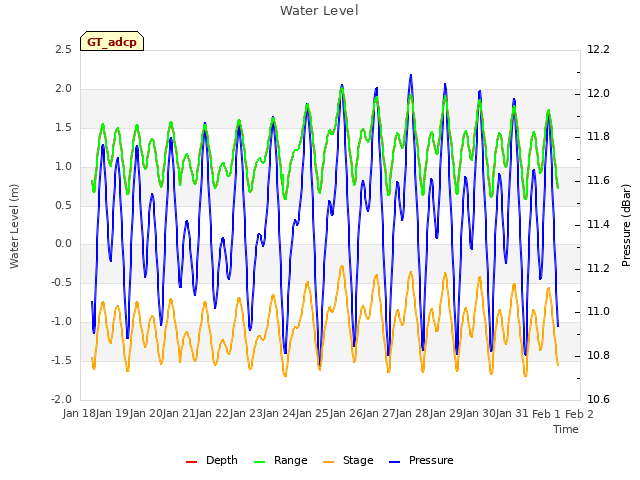Screen dimensions: 640x480
Task: Click the 12.2 pressure axis value
Action: pos(598,50)
